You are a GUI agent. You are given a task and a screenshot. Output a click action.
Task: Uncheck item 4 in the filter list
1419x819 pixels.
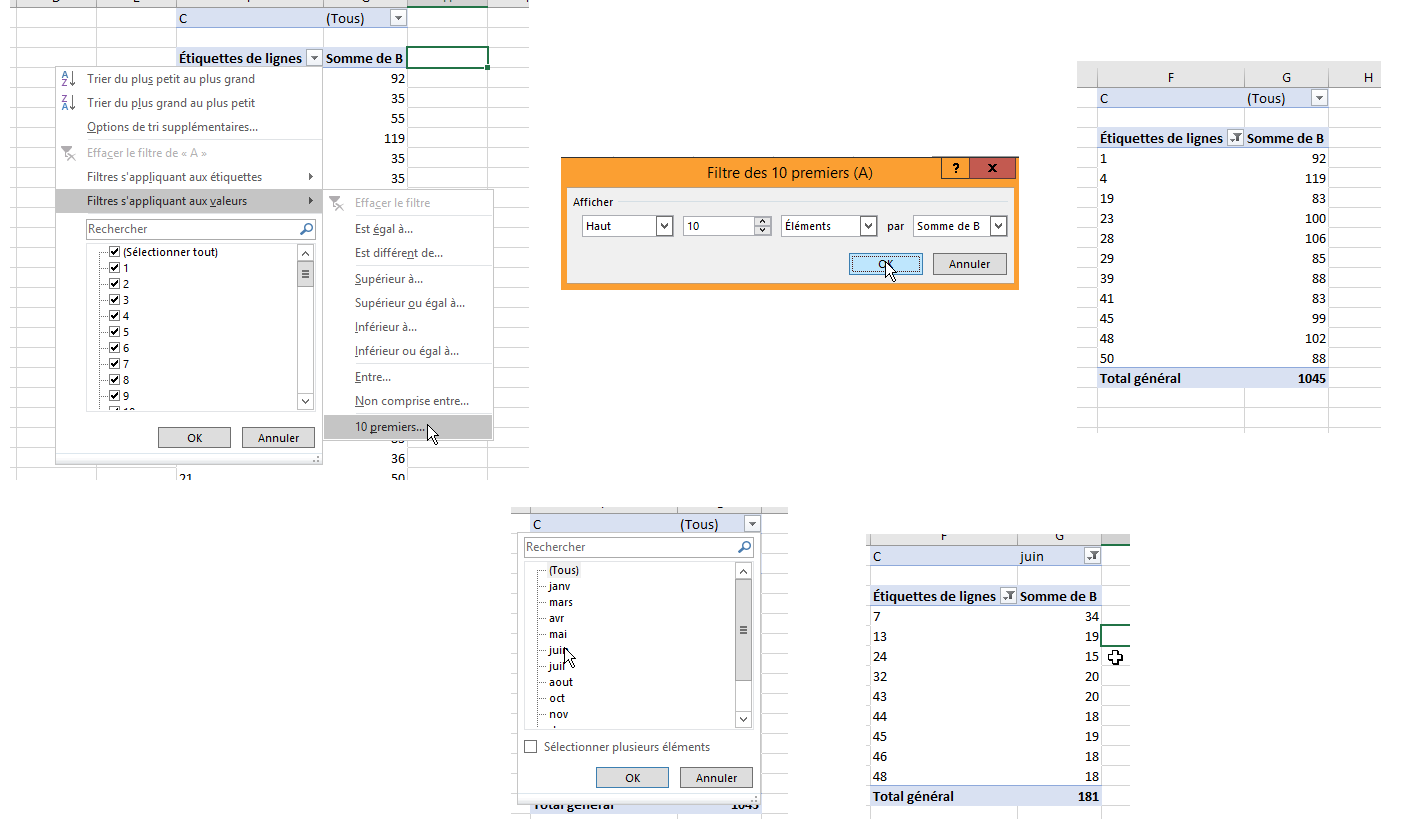pyautogui.click(x=115, y=316)
